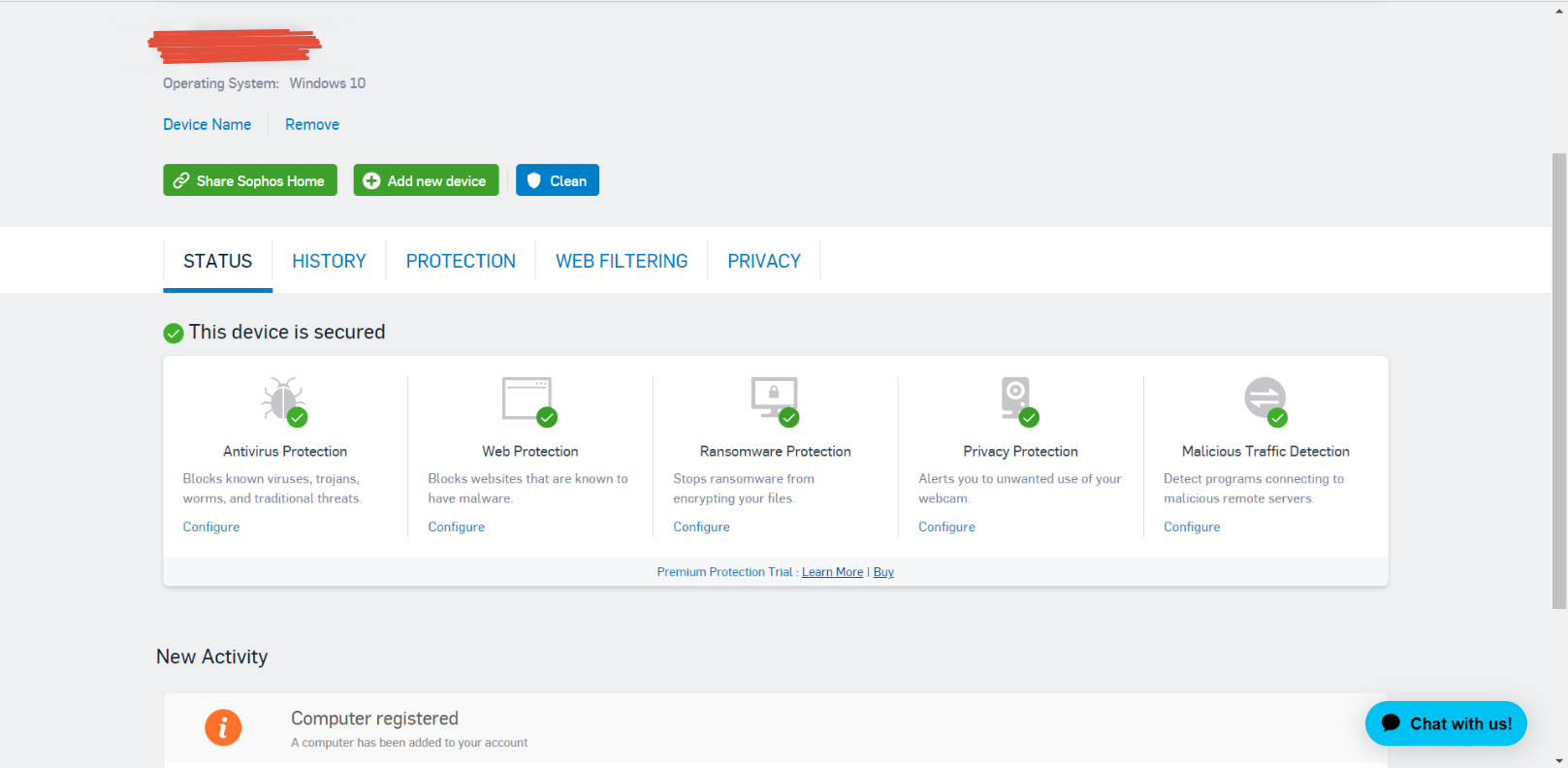Open the Chat with us widget

coord(1446,723)
